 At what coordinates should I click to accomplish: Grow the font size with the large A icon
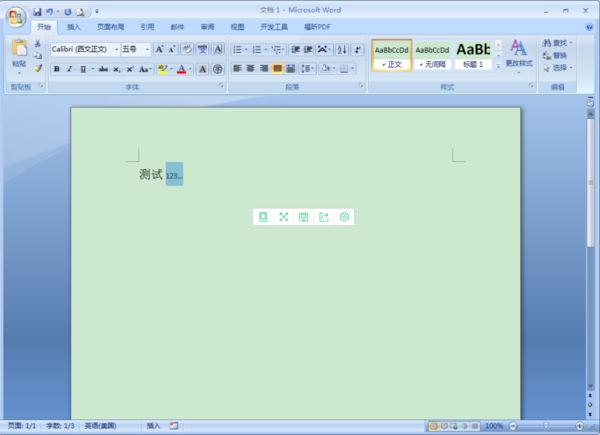tap(159, 49)
